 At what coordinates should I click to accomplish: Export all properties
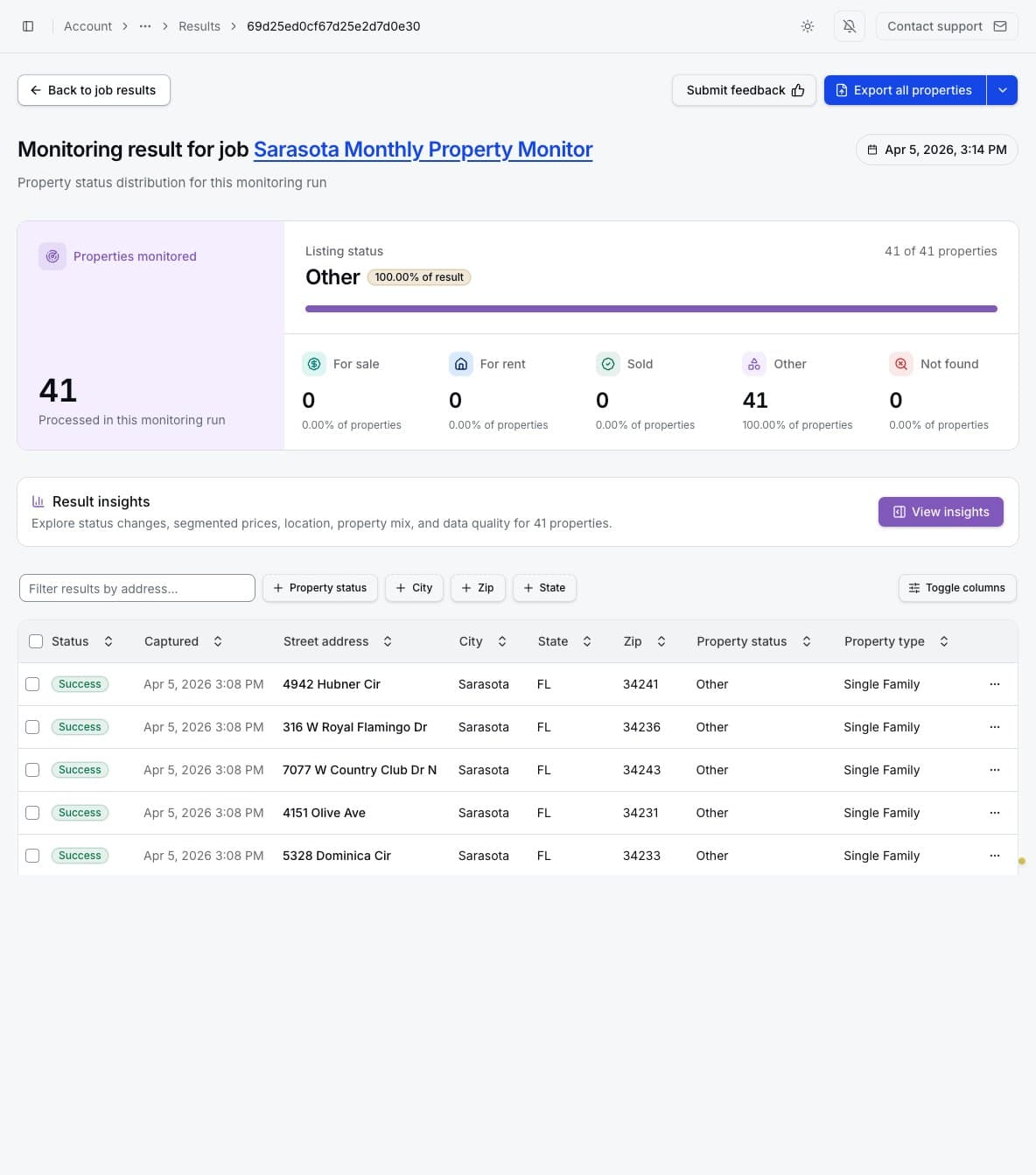905,90
